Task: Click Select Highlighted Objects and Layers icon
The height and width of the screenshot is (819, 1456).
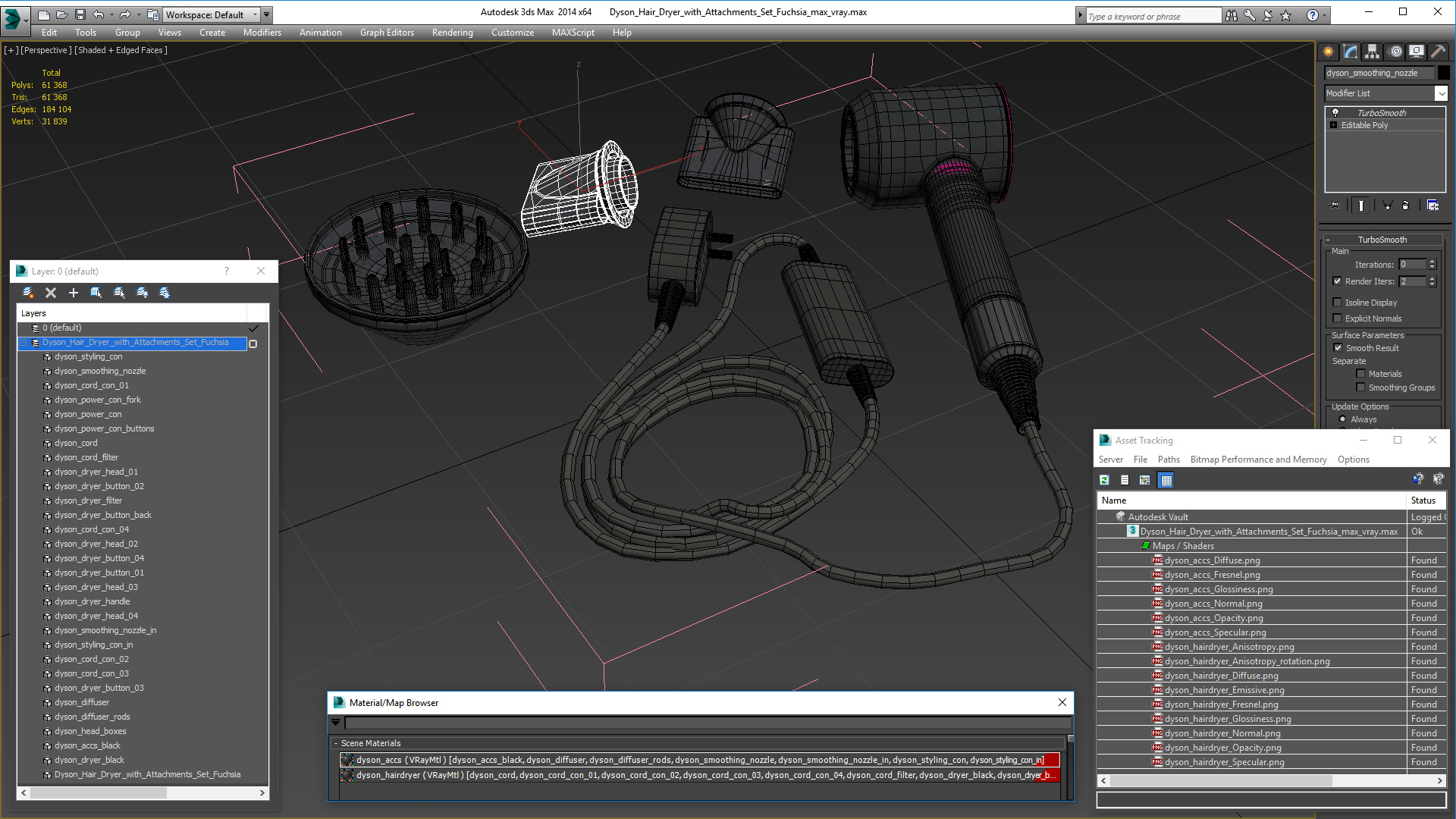Action: click(x=96, y=293)
